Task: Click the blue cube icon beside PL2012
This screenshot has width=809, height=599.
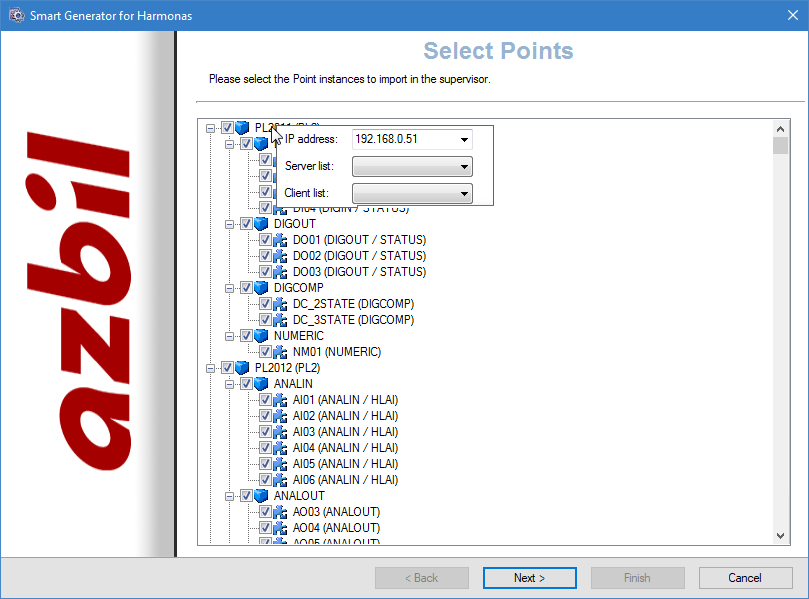Action: click(x=242, y=368)
